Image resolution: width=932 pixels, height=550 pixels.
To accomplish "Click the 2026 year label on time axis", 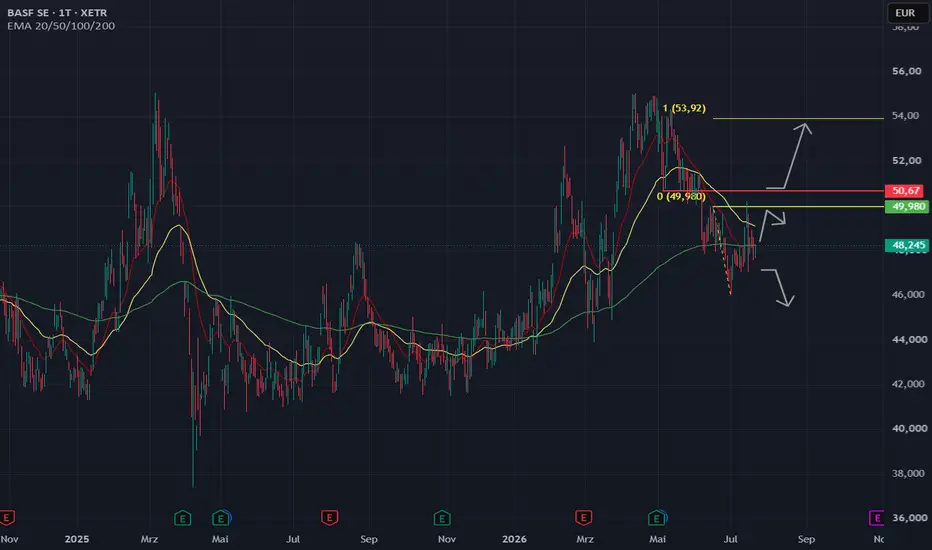I will 514,539.
